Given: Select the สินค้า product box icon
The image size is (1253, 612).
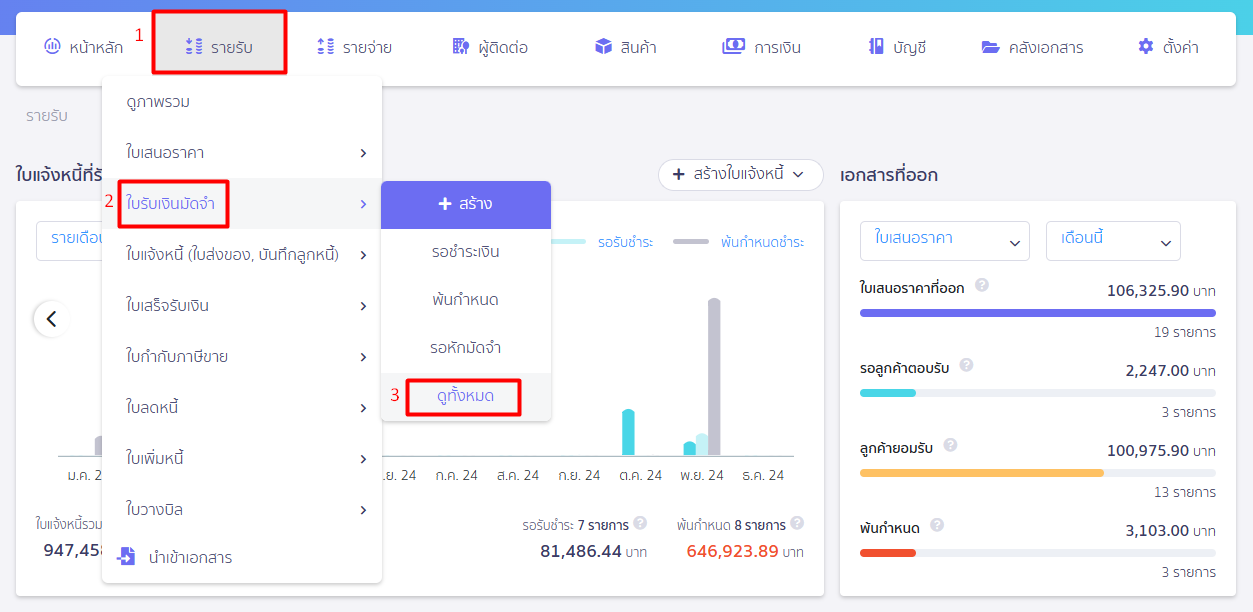Looking at the screenshot, I should [603, 46].
